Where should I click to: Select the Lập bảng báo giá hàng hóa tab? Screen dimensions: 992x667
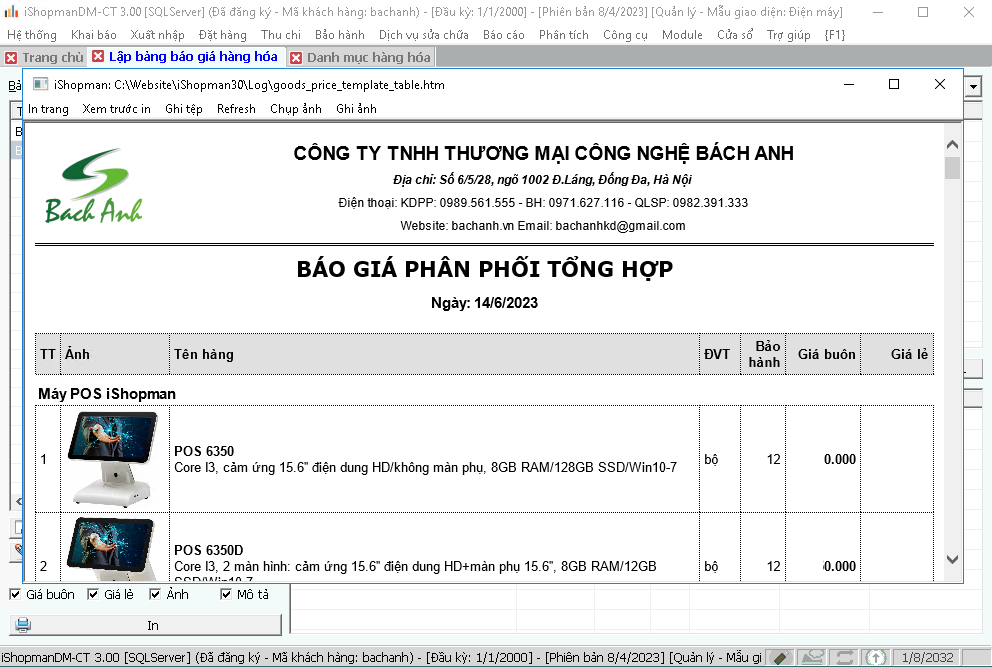pyautogui.click(x=193, y=57)
